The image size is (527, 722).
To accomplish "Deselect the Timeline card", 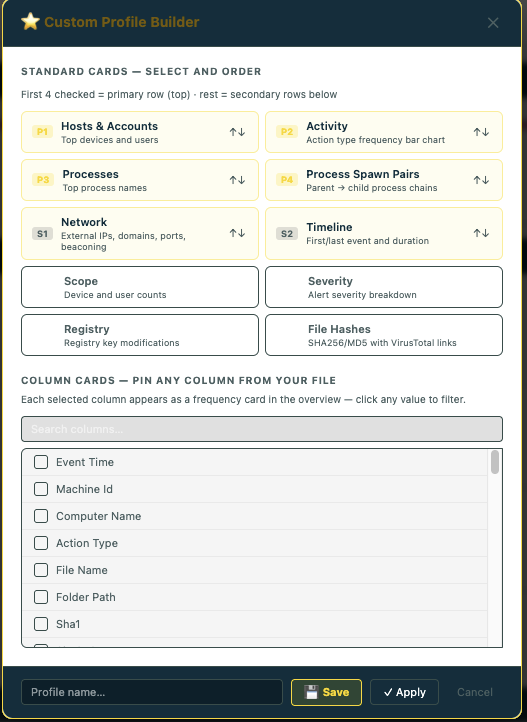I will (x=384, y=233).
